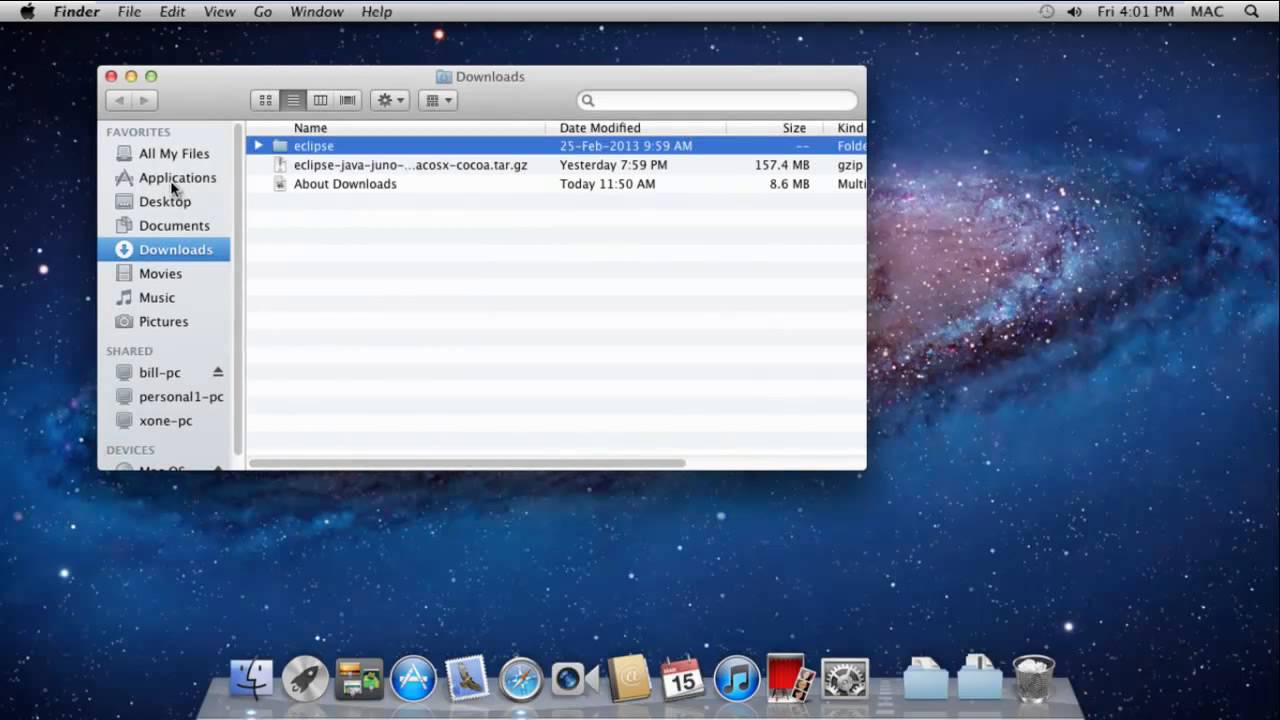
Task: Click the sidebar vertical scrollbar
Action: tap(238, 290)
